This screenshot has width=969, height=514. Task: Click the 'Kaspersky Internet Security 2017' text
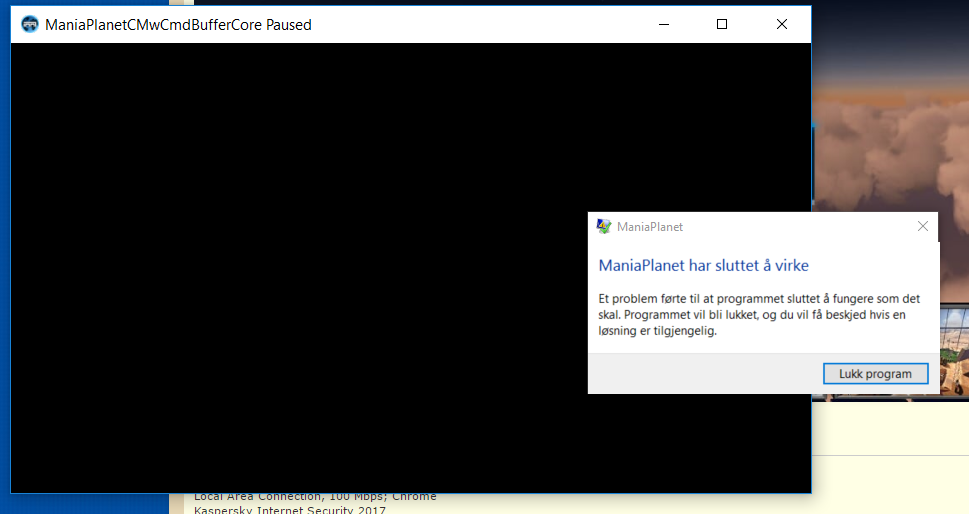pos(289,510)
